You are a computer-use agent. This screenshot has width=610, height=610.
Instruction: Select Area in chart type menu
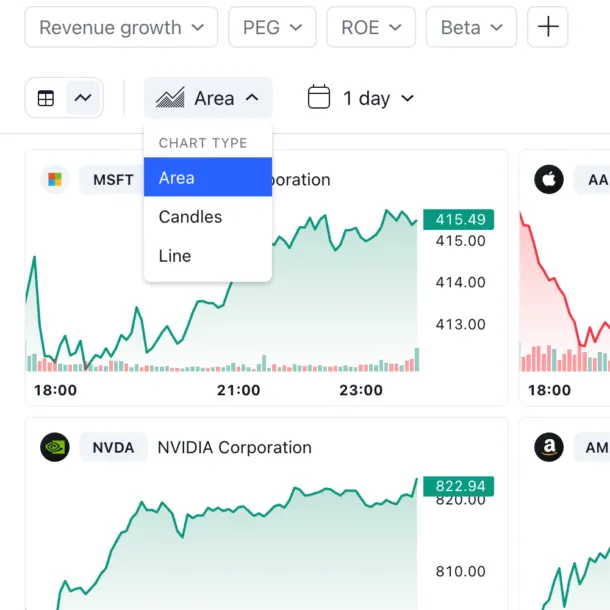[208, 177]
